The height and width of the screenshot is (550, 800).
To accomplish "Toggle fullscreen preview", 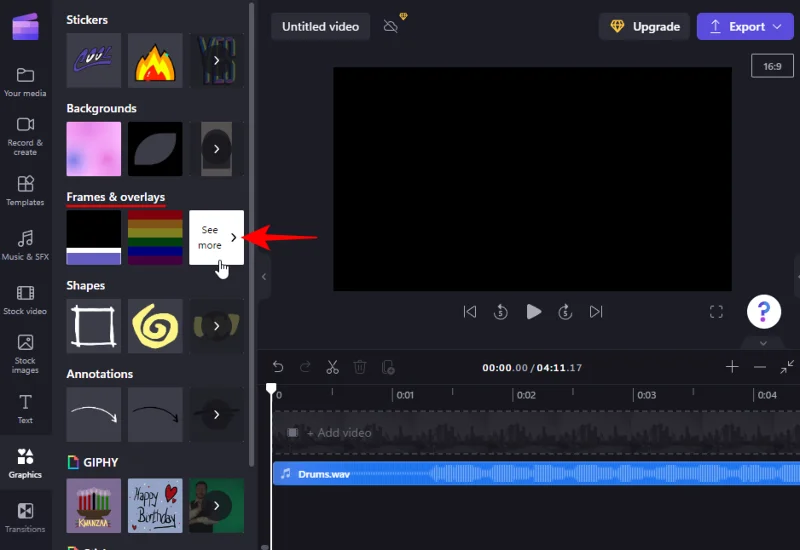I will coord(716,312).
